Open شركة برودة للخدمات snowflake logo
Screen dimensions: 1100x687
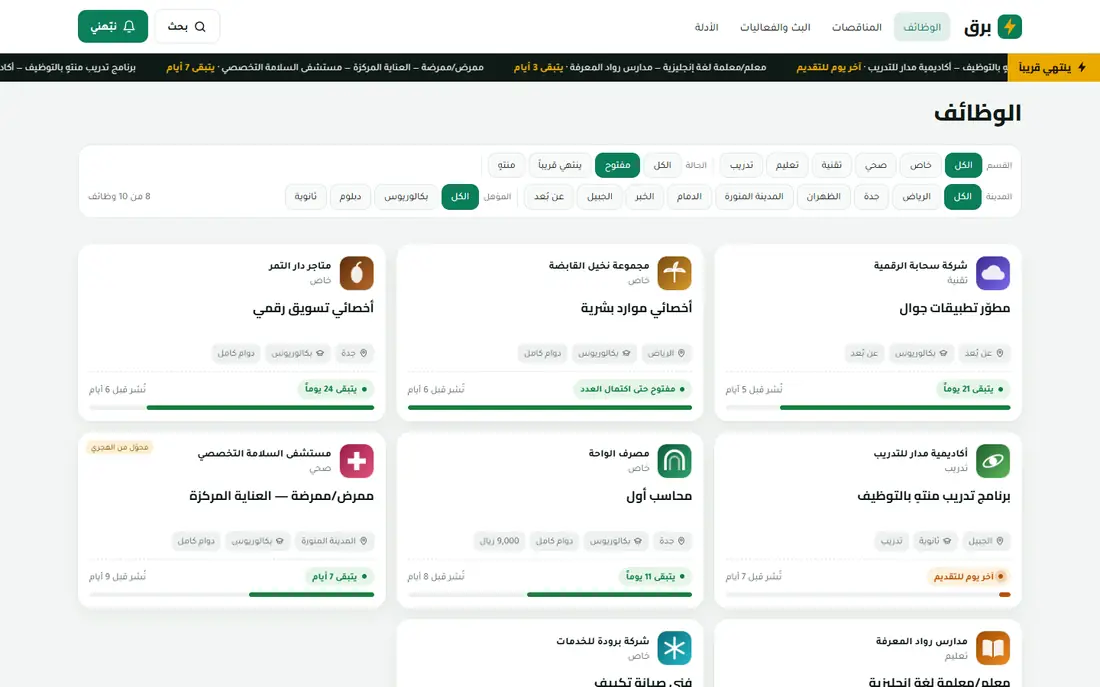click(674, 648)
